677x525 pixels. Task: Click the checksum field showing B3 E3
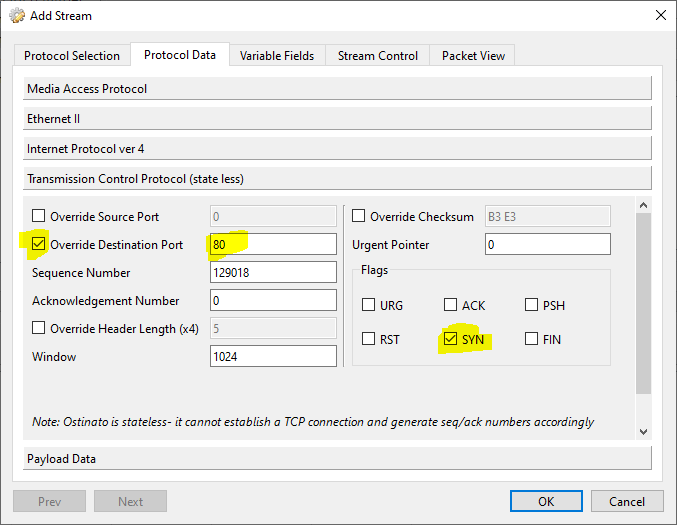click(x=548, y=216)
